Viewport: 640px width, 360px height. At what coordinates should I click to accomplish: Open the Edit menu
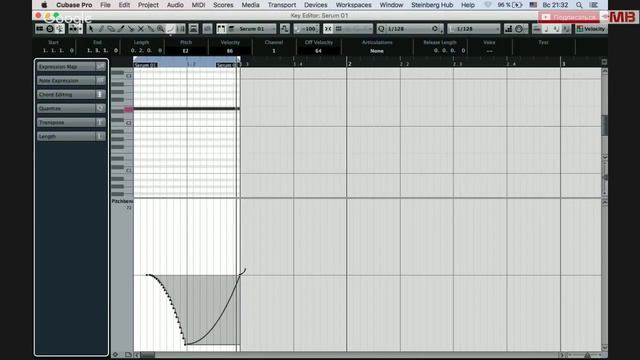click(124, 5)
